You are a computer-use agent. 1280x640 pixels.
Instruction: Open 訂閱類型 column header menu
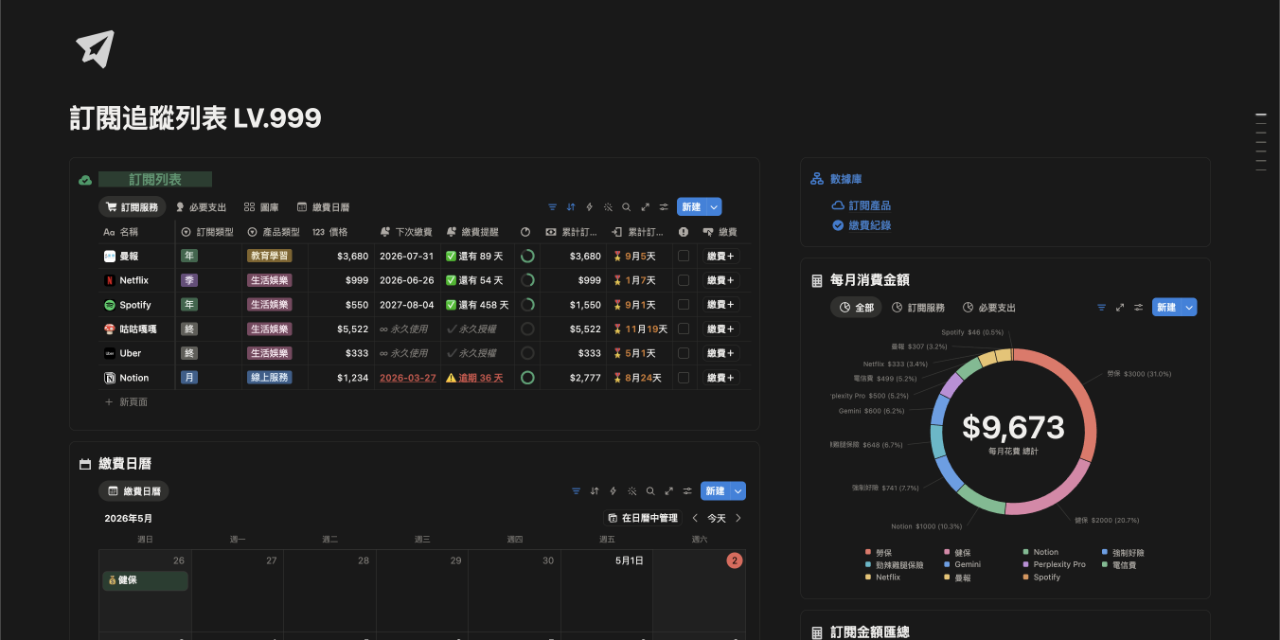tap(207, 232)
